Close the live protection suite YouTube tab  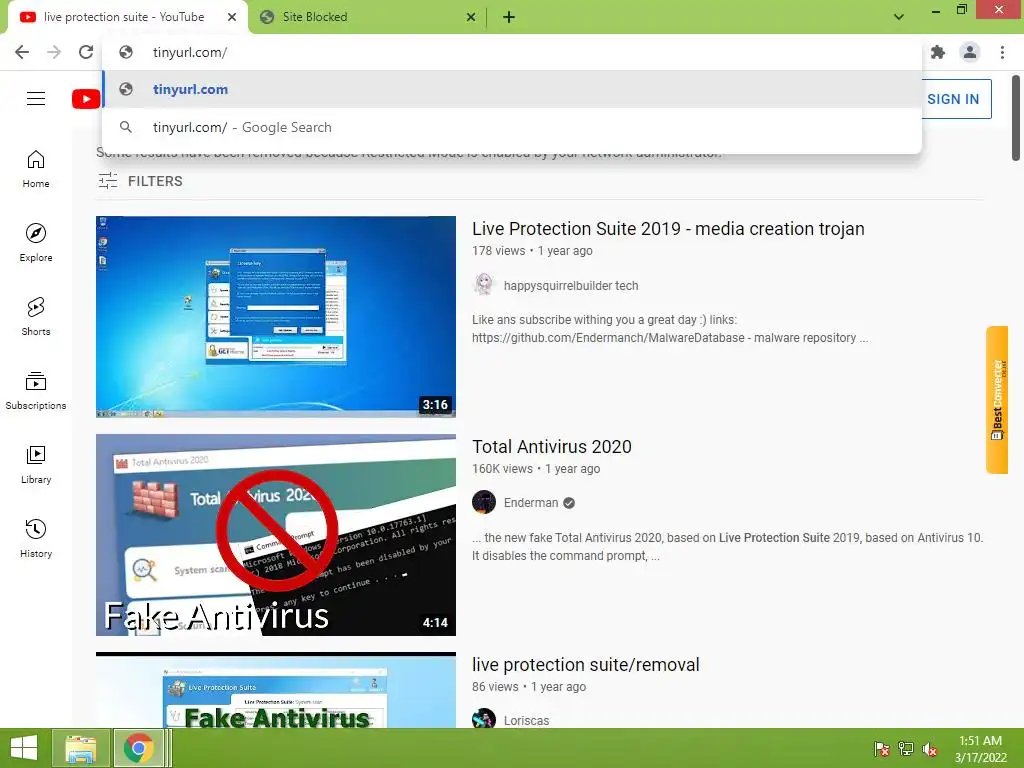point(232,17)
